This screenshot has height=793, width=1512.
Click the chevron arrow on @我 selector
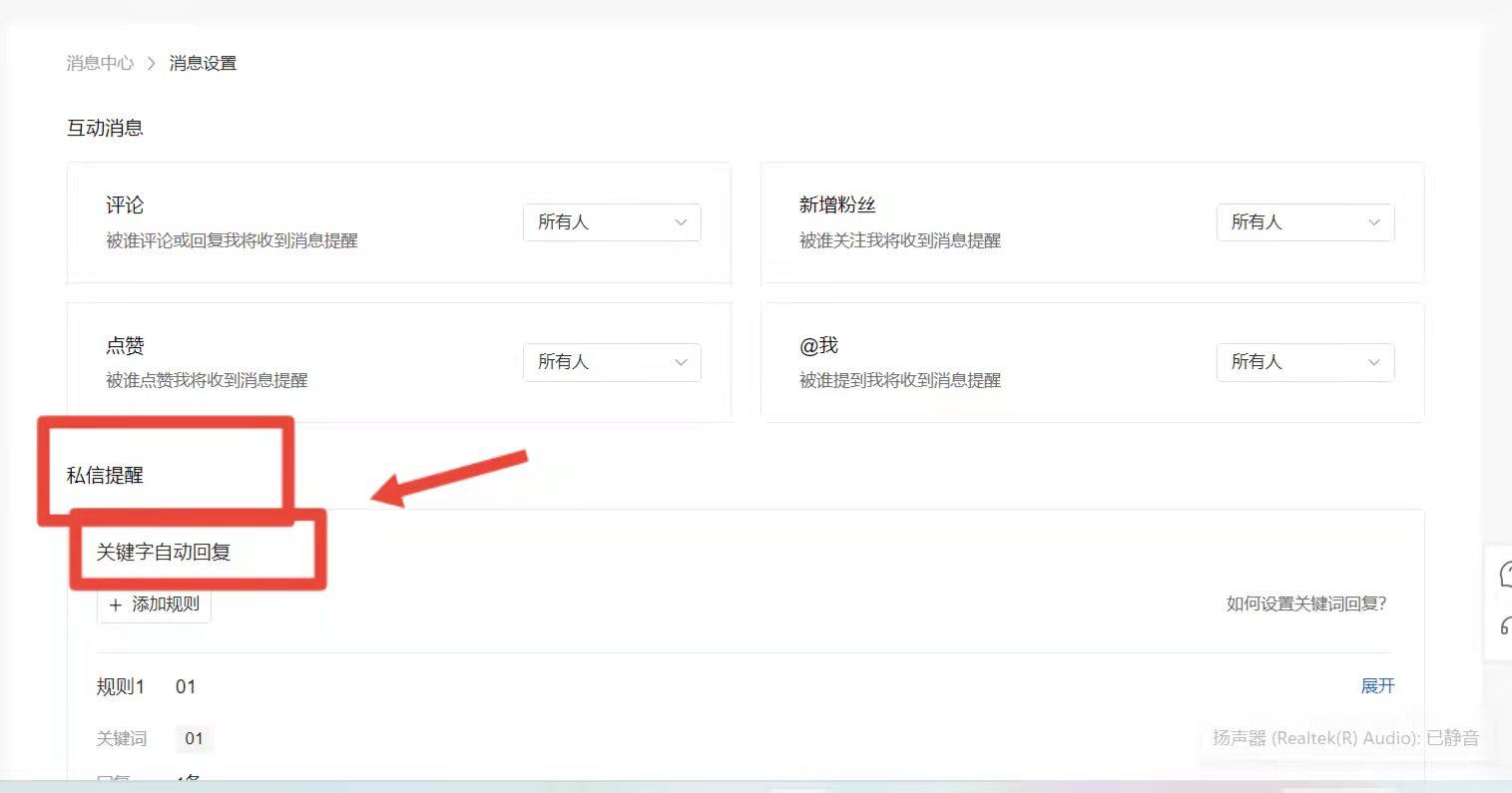(1374, 362)
